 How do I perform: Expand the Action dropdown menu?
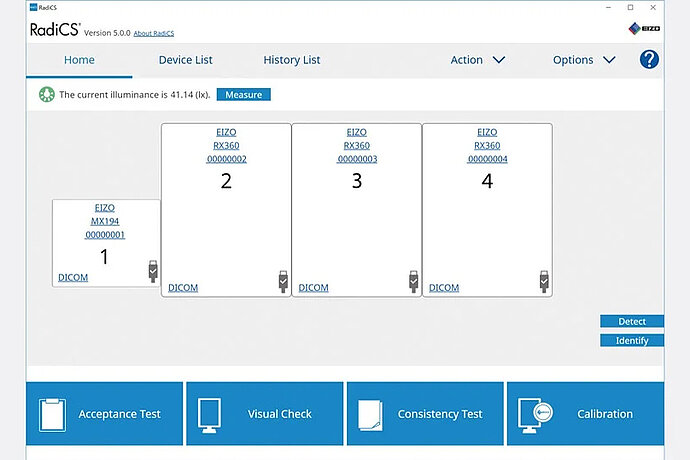point(477,60)
